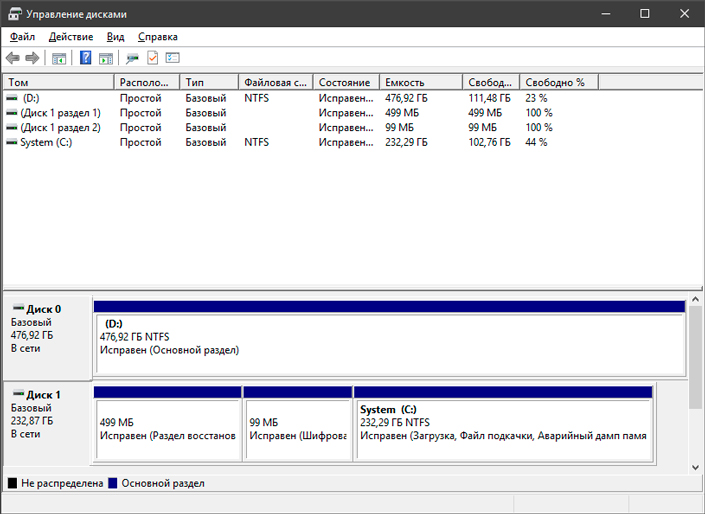The width and height of the screenshot is (705, 514).
Task: Click the 102,76 ГБ free space cell
Action: pos(490,143)
